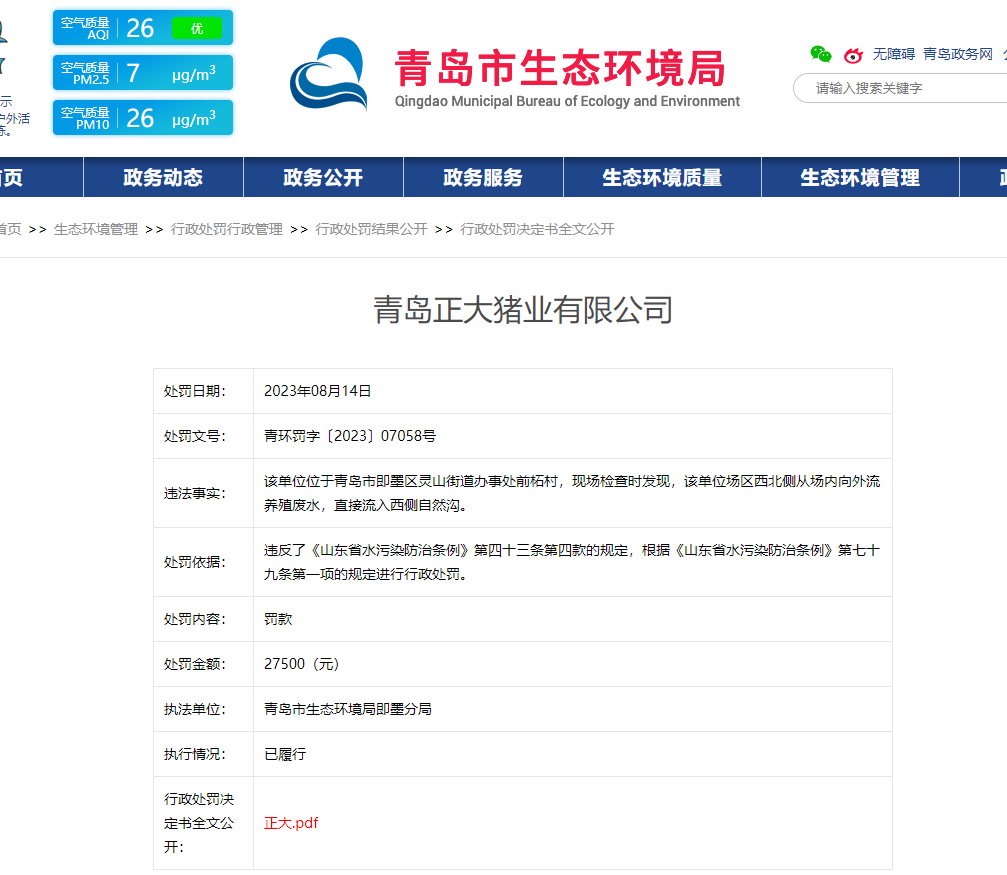Click the 执法单位 row label
This screenshot has height=875, width=1007.
coord(195,709)
